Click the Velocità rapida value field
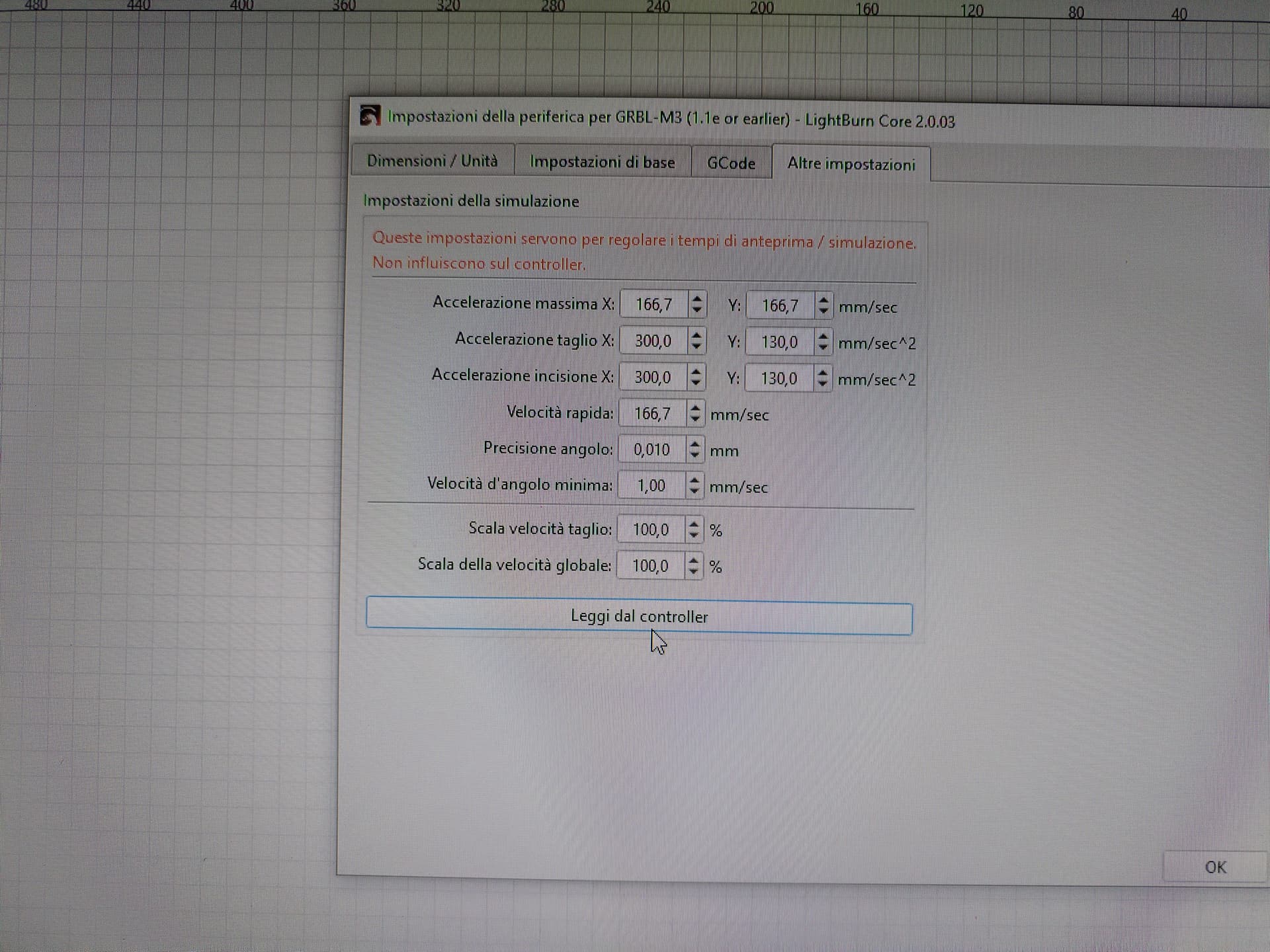The width and height of the screenshot is (1270, 952). point(652,414)
